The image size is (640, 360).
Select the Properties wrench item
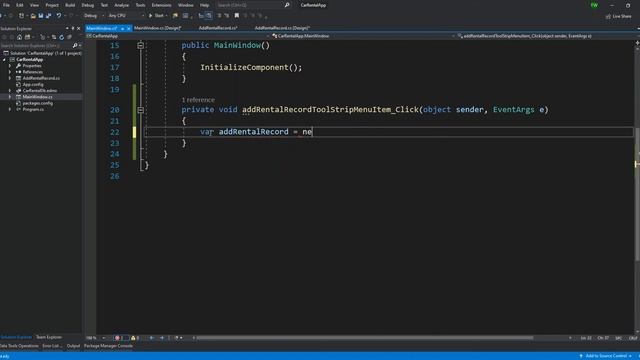click(31, 66)
